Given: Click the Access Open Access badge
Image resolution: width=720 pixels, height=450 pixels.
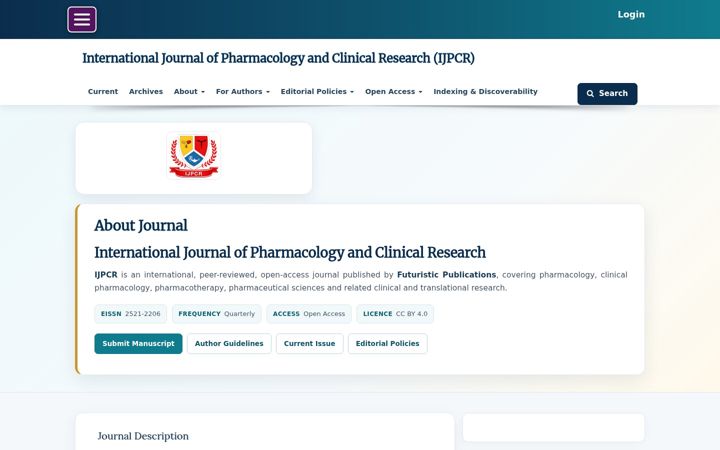Looking at the screenshot, I should pos(309,314).
